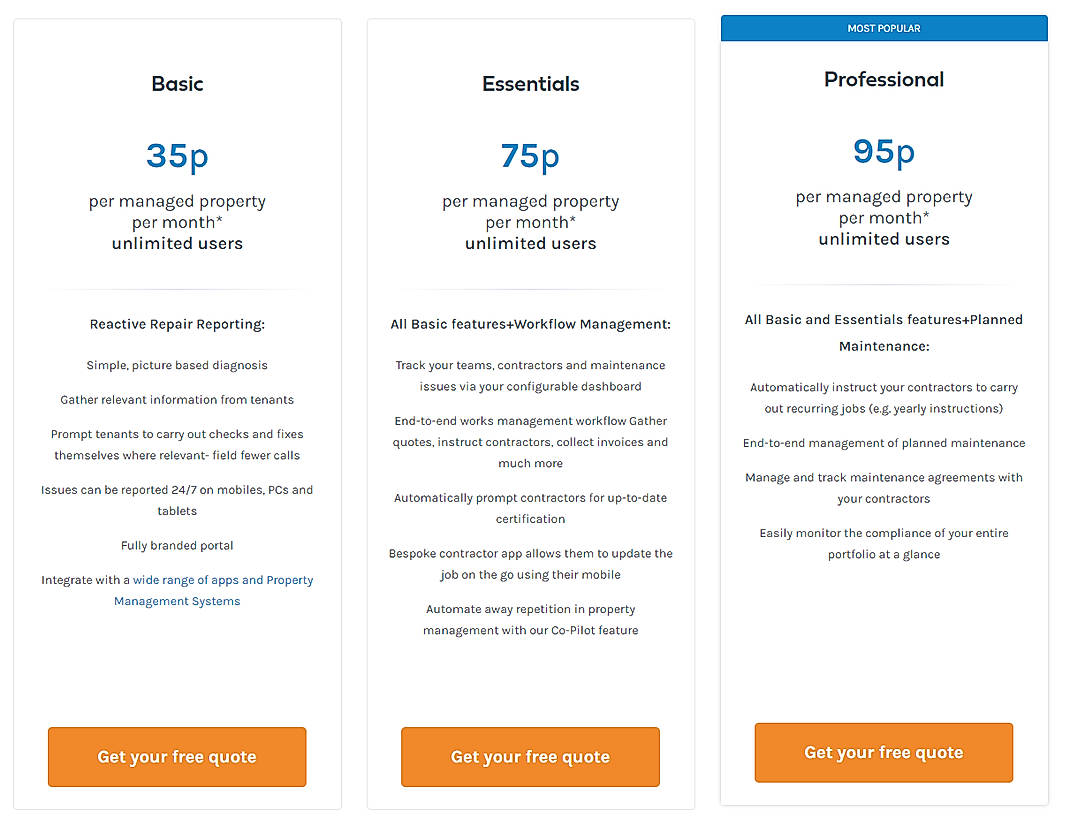Select the 95p price label

coord(883,151)
